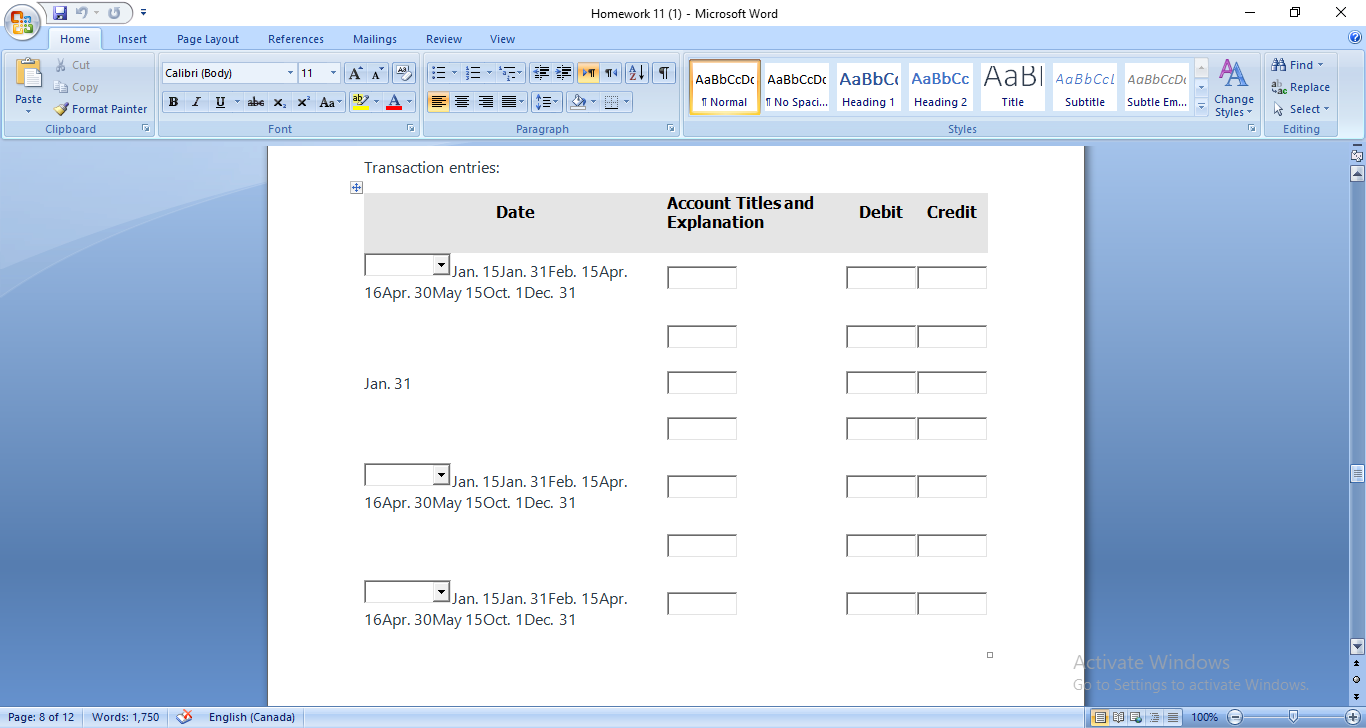Image resolution: width=1366 pixels, height=728 pixels.
Task: Open the Review ribbon tab
Action: click(443, 38)
